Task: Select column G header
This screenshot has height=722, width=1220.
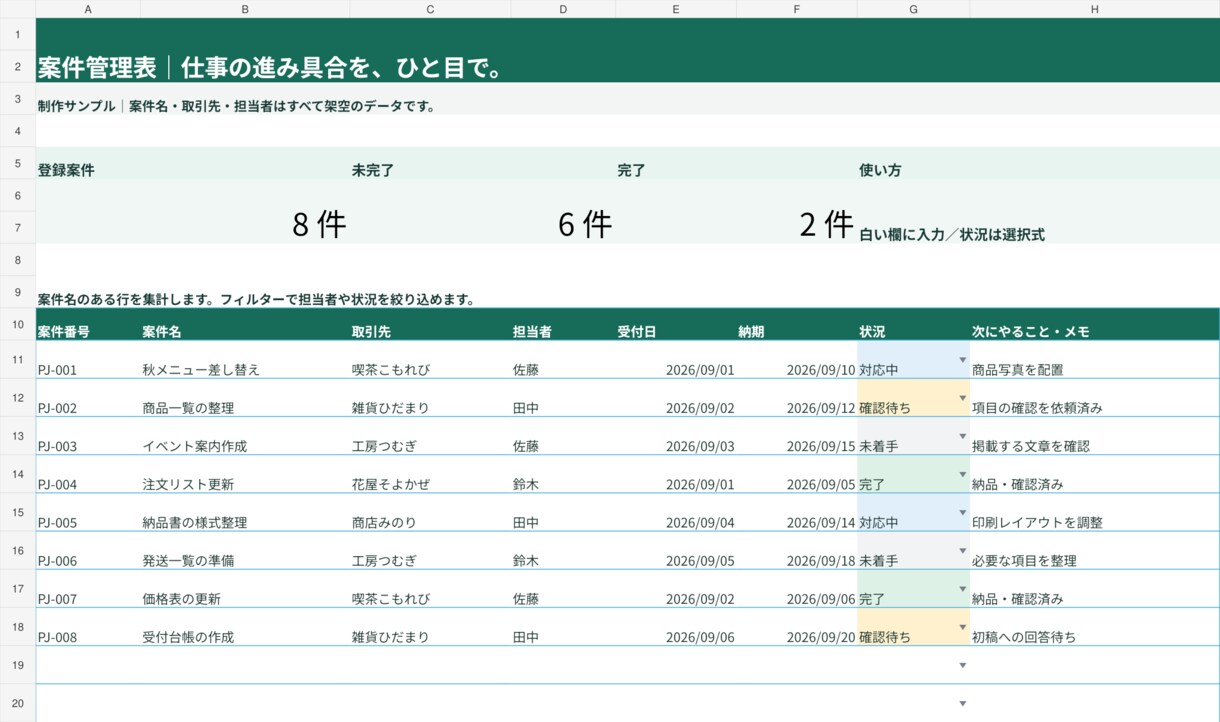Action: click(x=913, y=9)
